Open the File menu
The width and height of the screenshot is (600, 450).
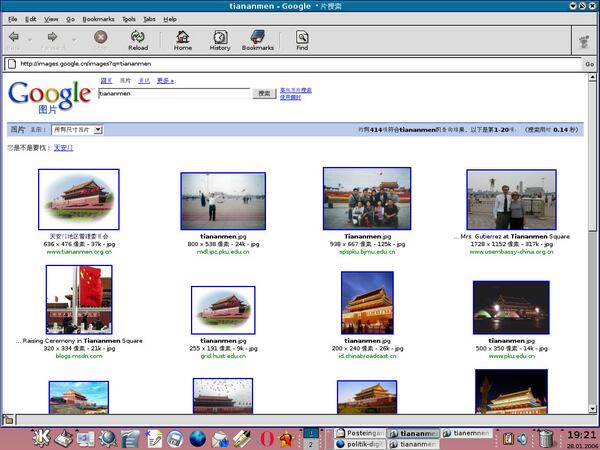tap(13, 19)
